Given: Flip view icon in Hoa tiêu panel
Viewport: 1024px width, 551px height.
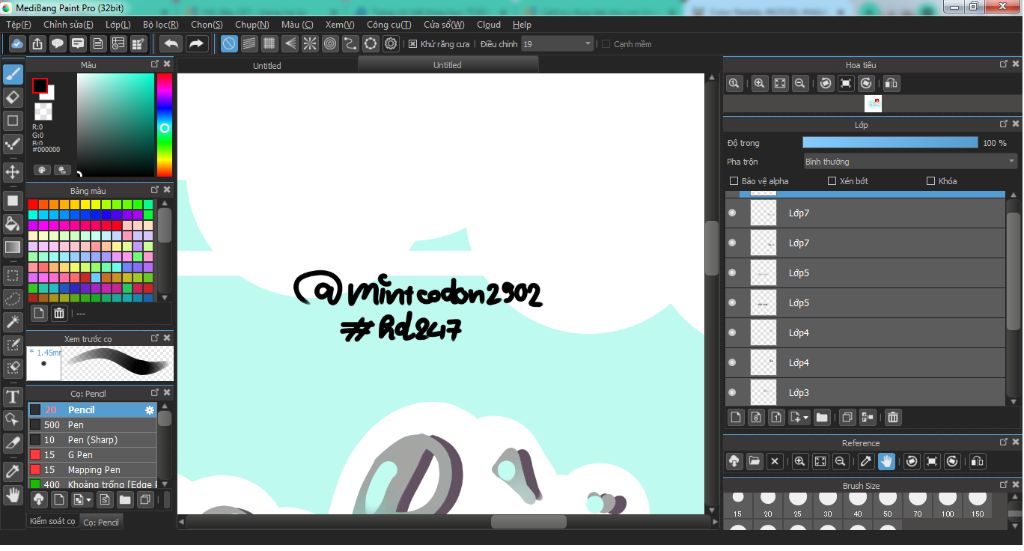Looking at the screenshot, I should click(891, 84).
